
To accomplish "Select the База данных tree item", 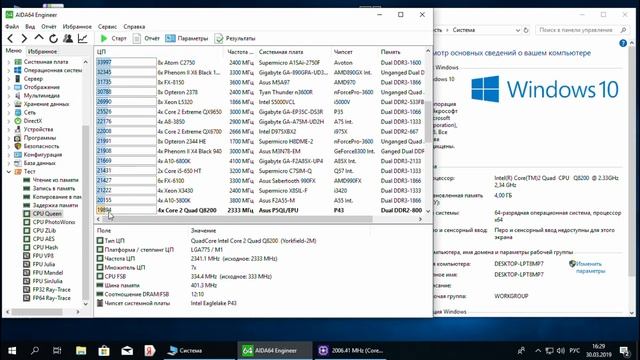I will point(39,163).
